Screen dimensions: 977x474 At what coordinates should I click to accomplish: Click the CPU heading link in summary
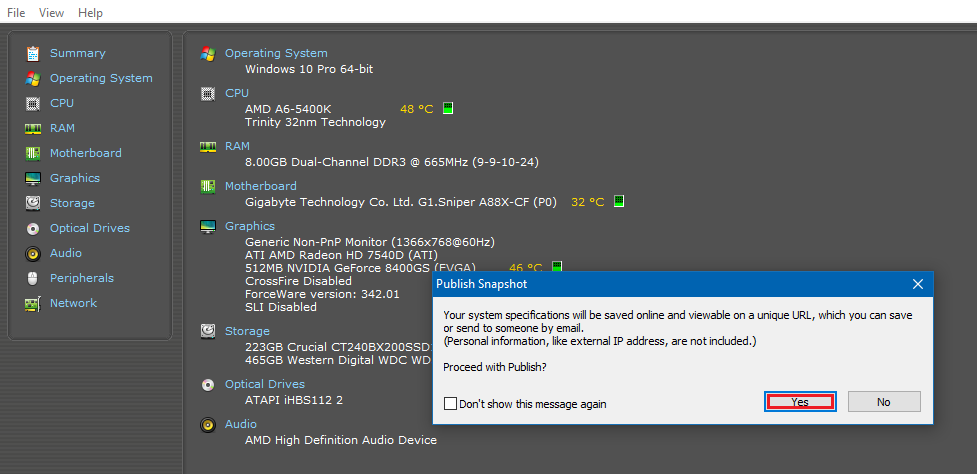click(x=237, y=93)
